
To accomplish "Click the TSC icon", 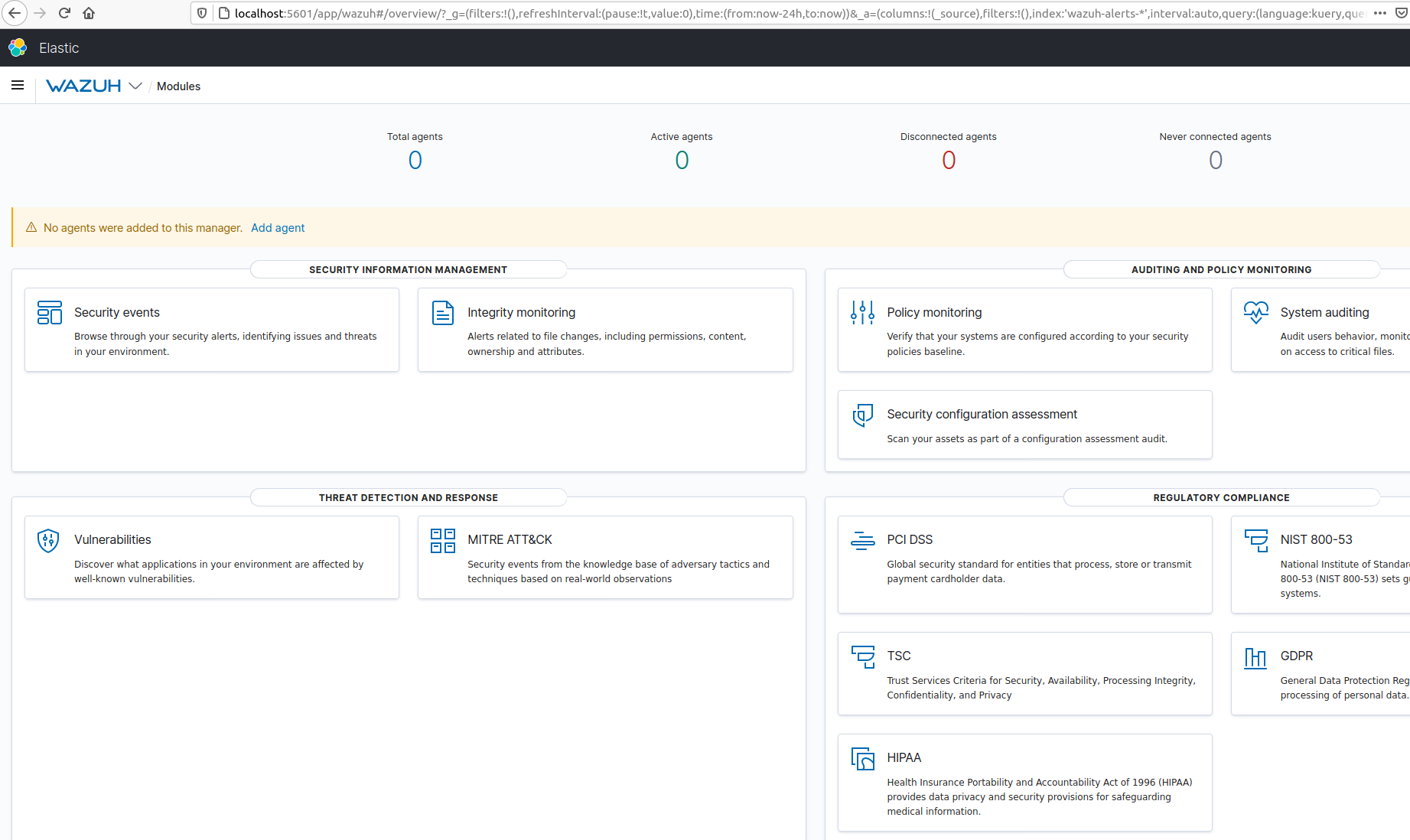I will click(862, 656).
